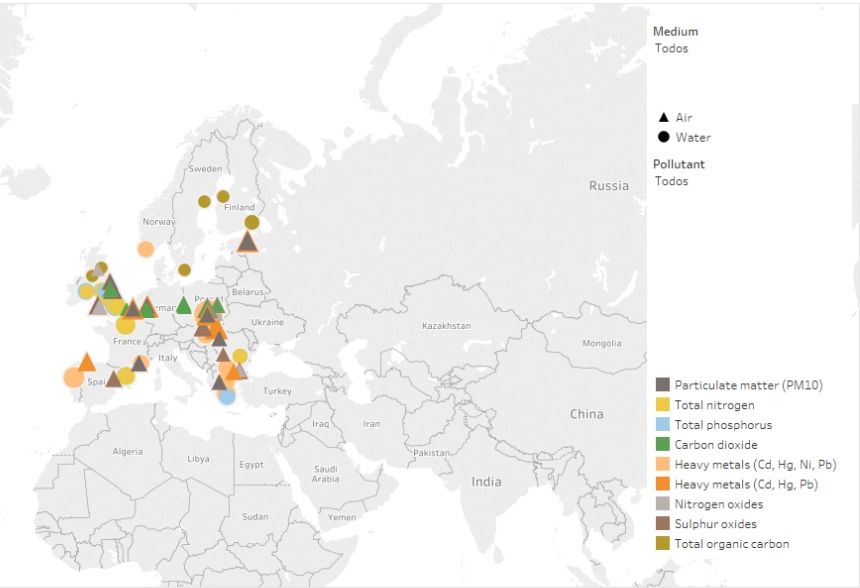Select the dark grey triangle above the light blue circle
This screenshot has height=588, width=860.
[x=219, y=382]
